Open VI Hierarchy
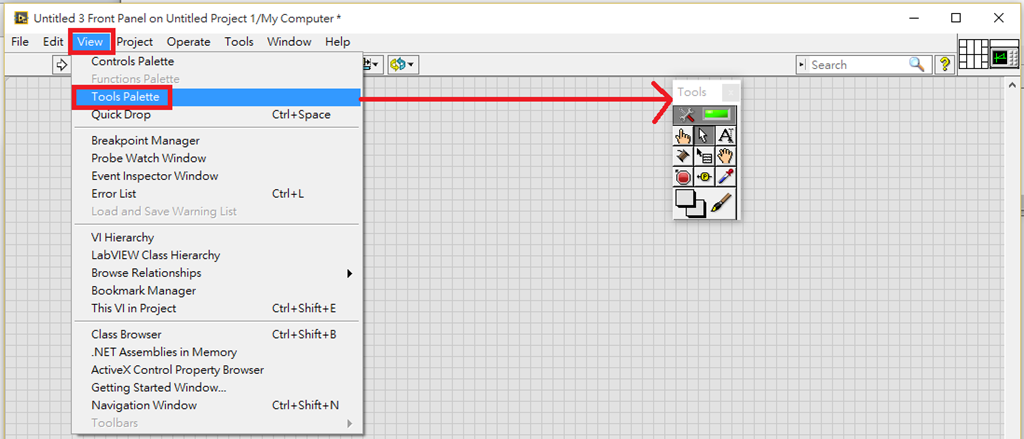Screen dimensions: 1024x439 (x=216, y=238)
